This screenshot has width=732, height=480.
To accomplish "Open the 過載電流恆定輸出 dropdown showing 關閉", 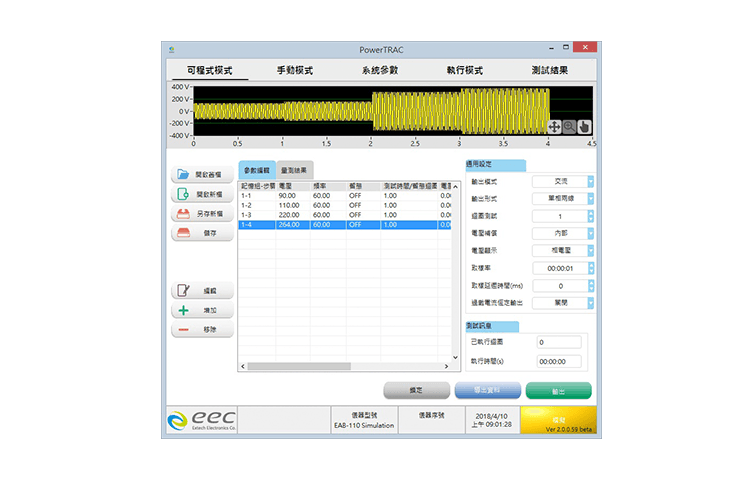I will pyautogui.click(x=591, y=303).
